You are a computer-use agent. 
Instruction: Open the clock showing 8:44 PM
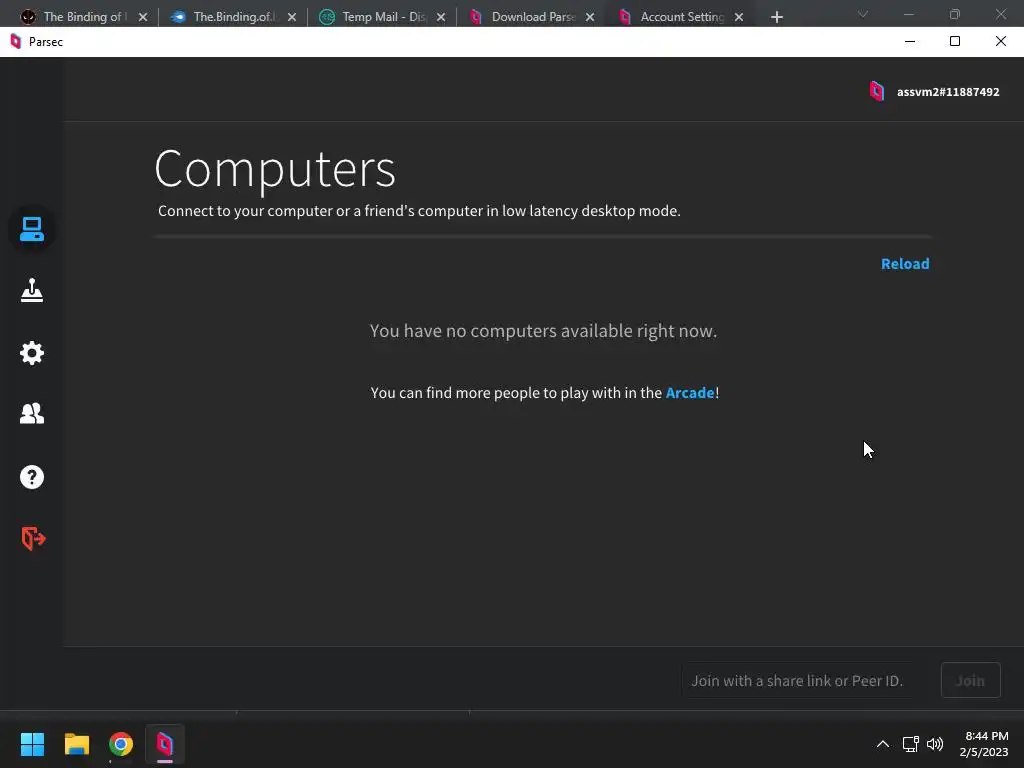click(x=984, y=744)
